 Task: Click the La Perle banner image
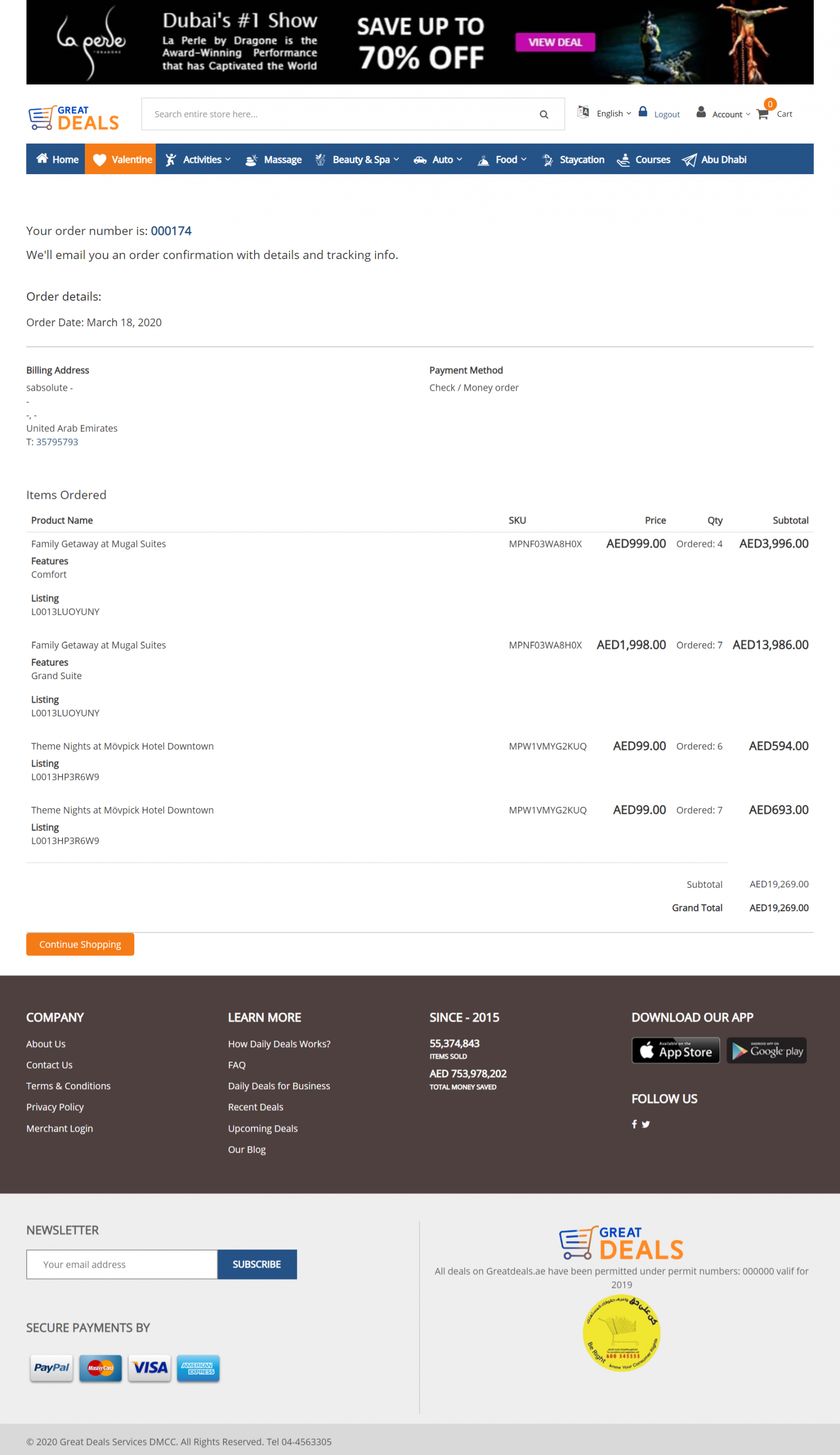click(x=420, y=42)
